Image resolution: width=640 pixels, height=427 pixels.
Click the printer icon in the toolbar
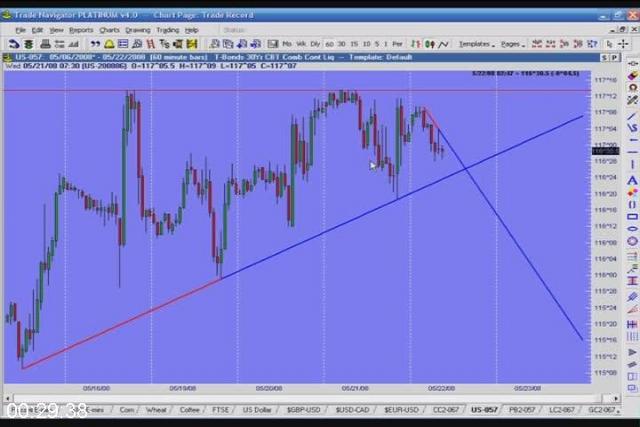point(45,44)
